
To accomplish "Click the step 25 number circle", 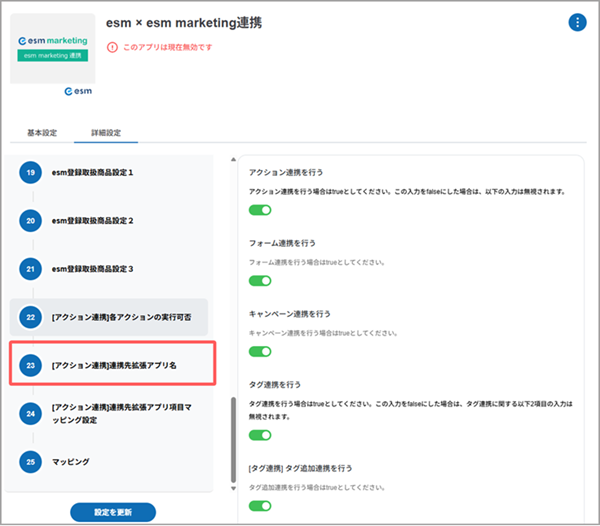I will (x=31, y=461).
